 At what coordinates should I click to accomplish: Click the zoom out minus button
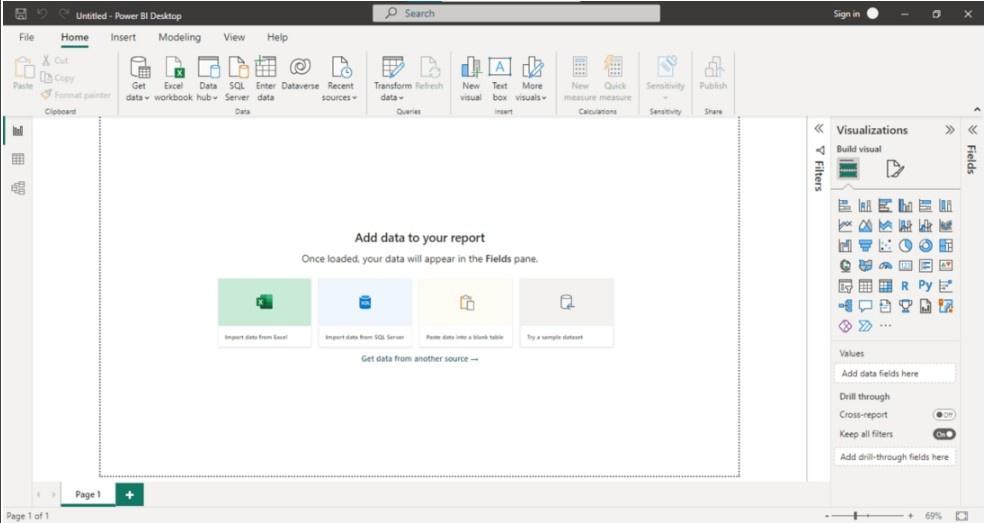827,515
